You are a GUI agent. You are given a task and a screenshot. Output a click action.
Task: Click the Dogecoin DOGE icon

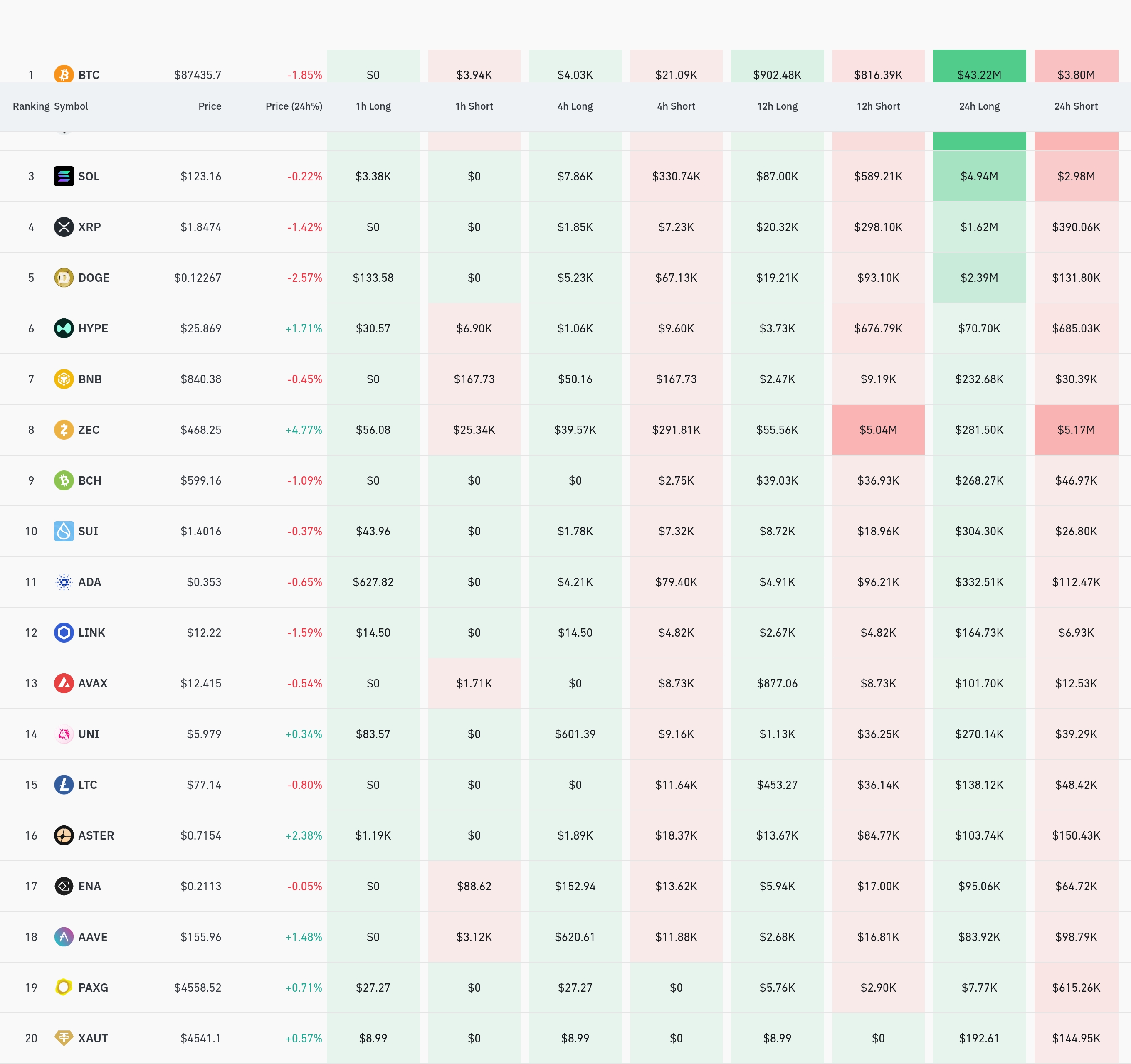64,278
